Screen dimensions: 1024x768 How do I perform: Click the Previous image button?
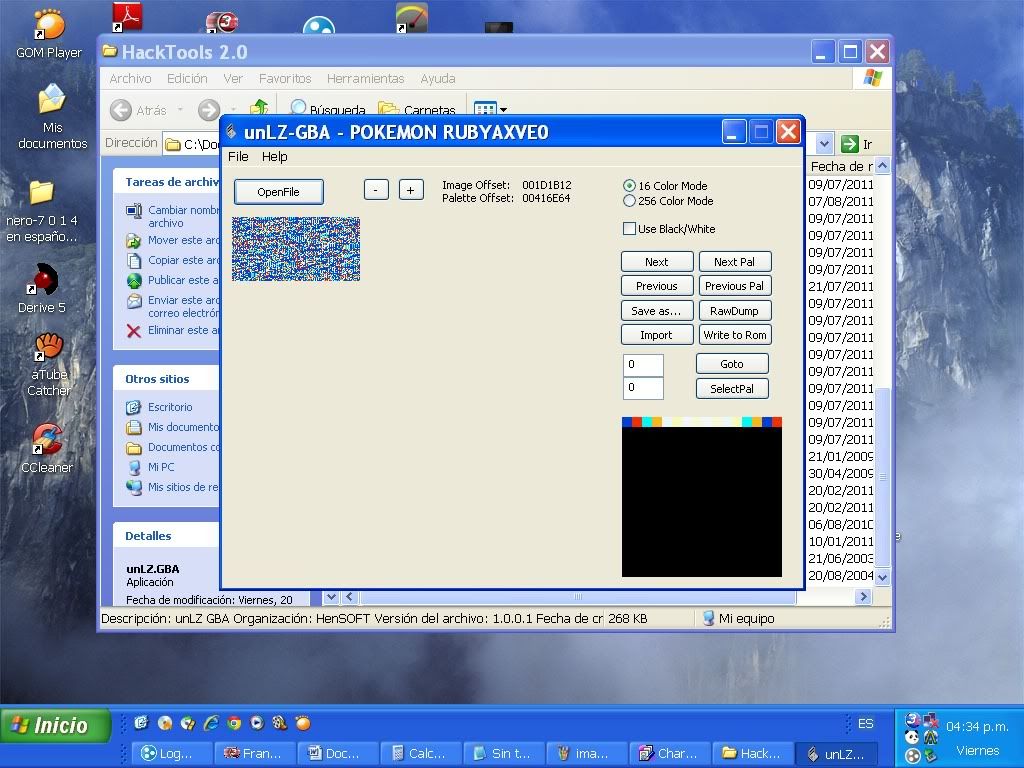tap(657, 286)
